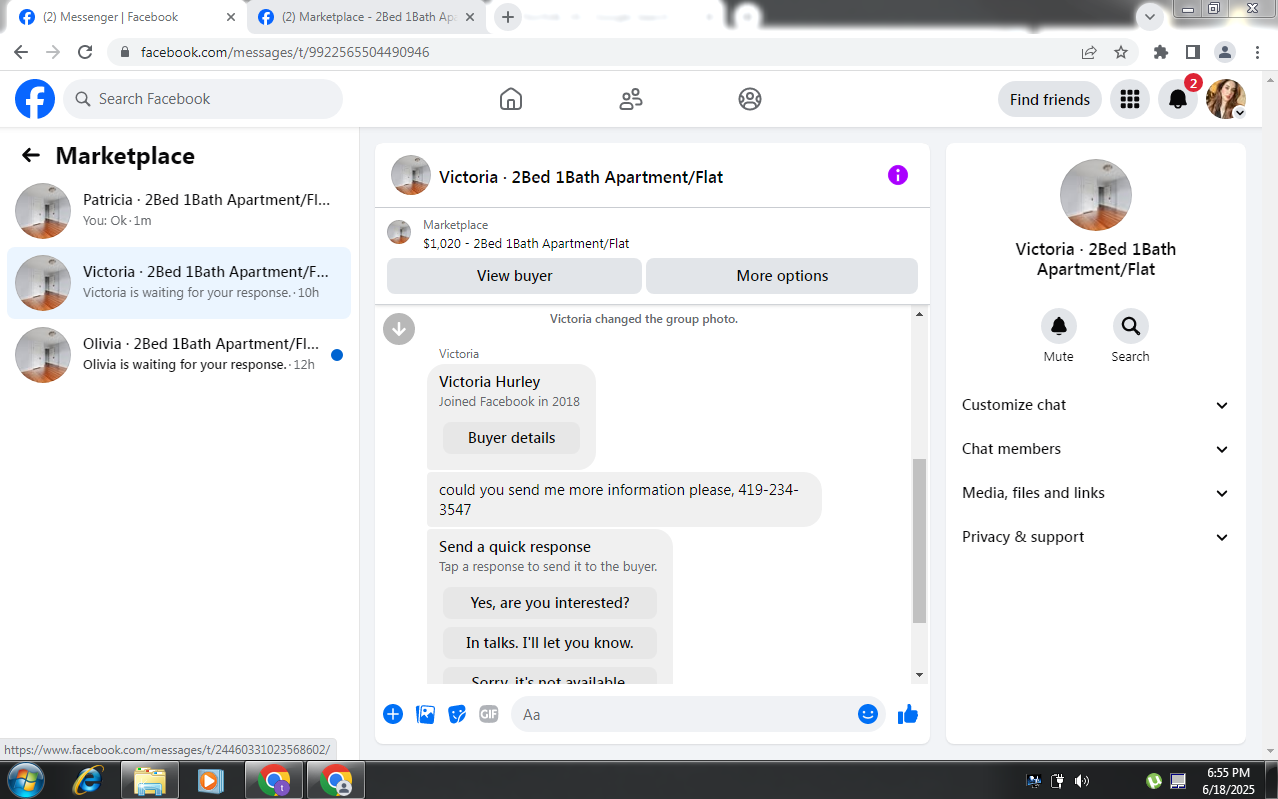Open the purple conversation information icon
The height and width of the screenshot is (799, 1278).
click(x=898, y=175)
